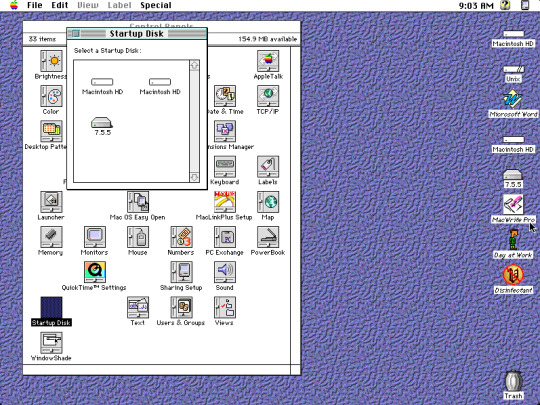The width and height of the screenshot is (540, 405).
Task: Select the MacWrite Pro desktop icon
Action: click(x=513, y=205)
